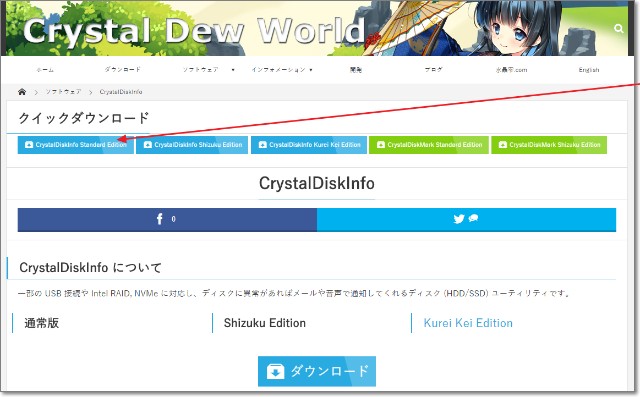Switch language via English menu item
Screen dimensions: 640x397
[x=589, y=70]
